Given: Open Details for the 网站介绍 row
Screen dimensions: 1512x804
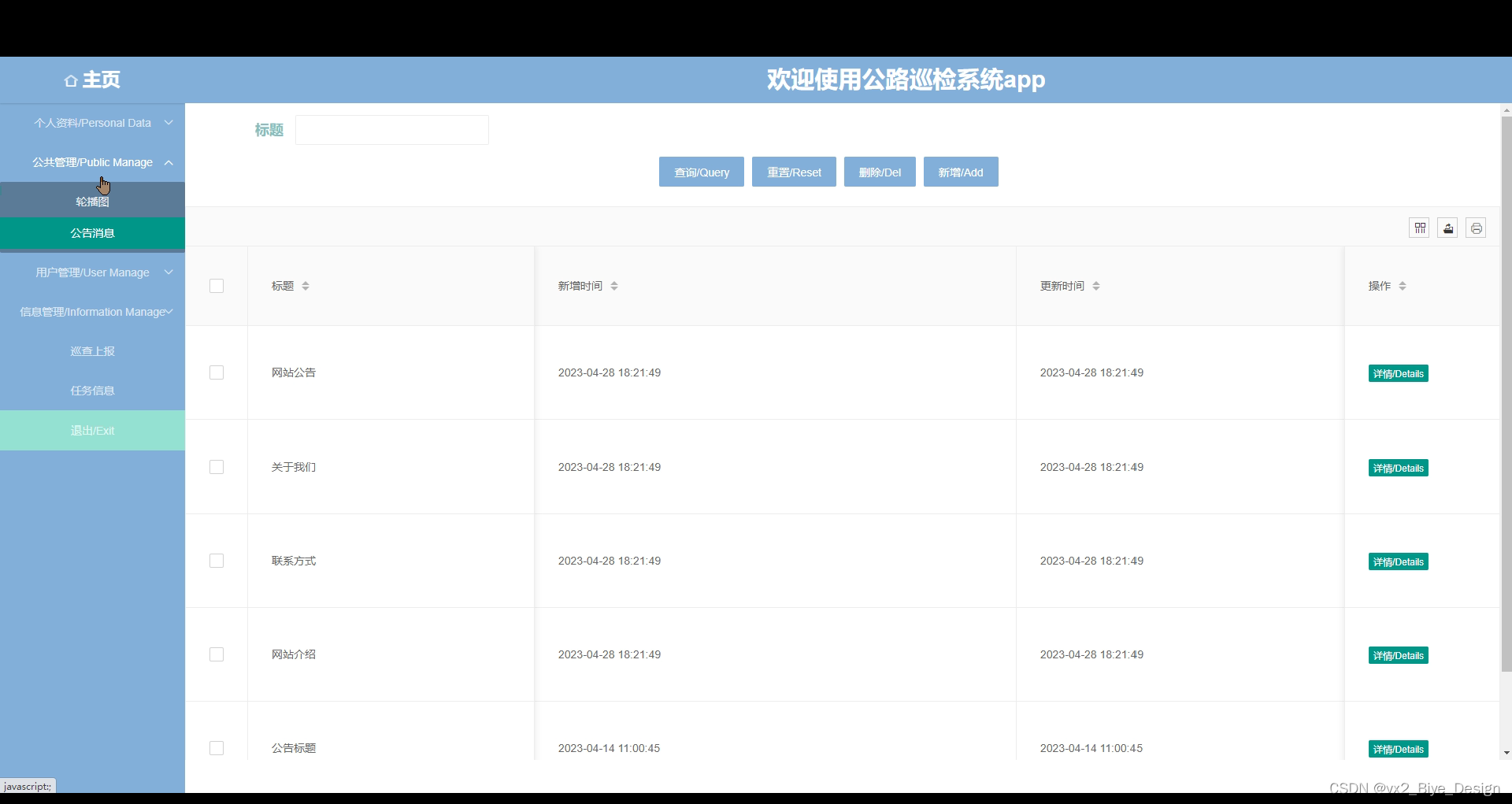Looking at the screenshot, I should coord(1399,655).
